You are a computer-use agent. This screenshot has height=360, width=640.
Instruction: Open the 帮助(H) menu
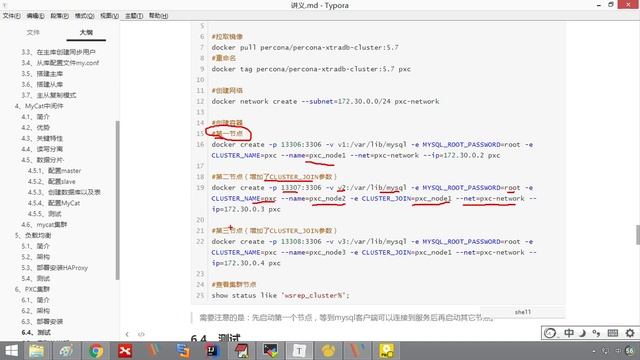(158, 16)
